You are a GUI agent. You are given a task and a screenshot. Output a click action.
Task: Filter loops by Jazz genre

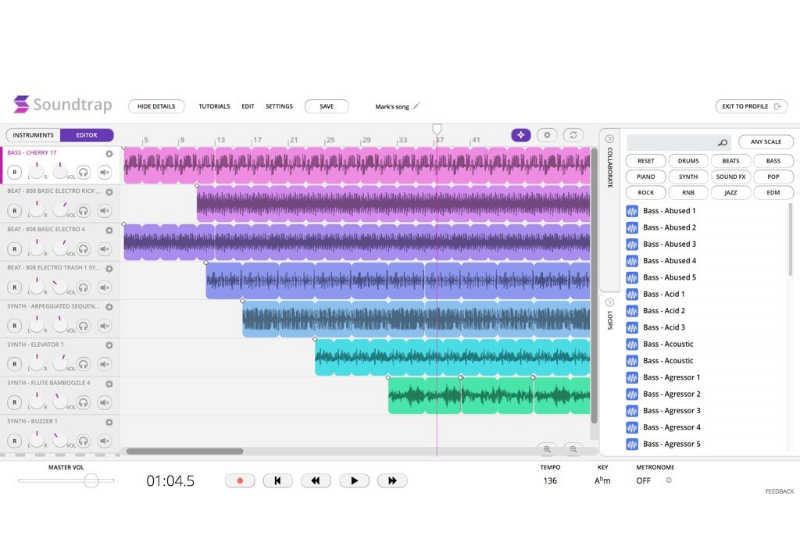point(731,193)
